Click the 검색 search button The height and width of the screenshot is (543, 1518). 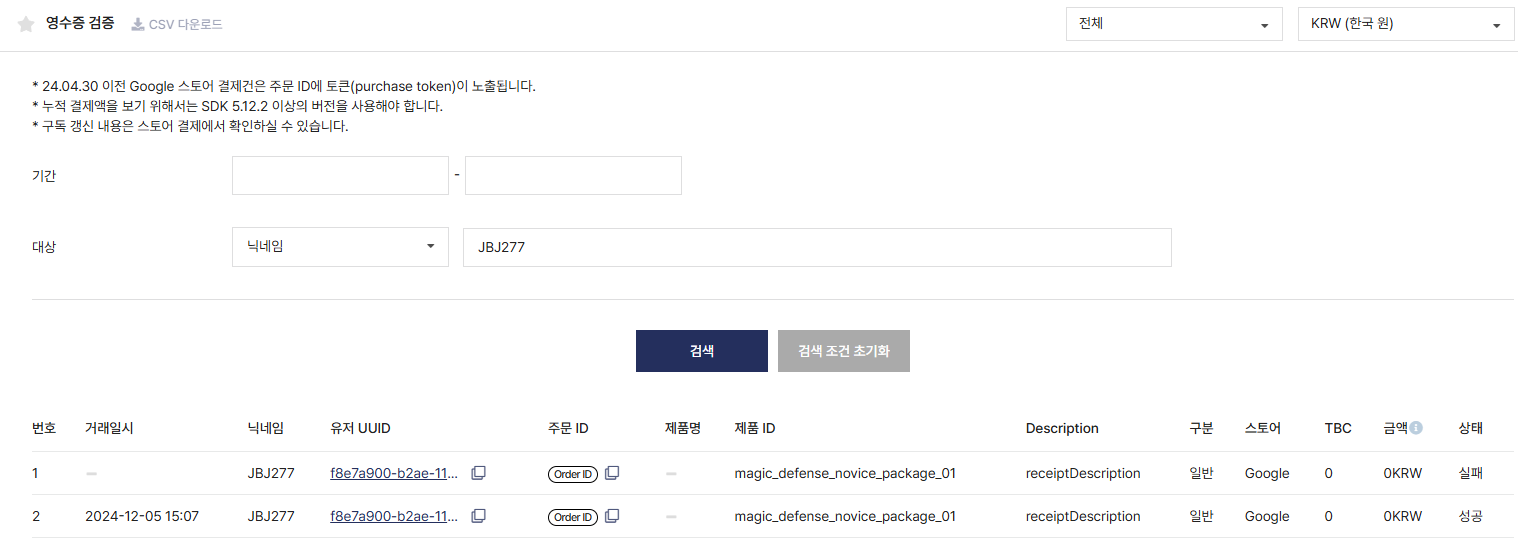tap(702, 351)
